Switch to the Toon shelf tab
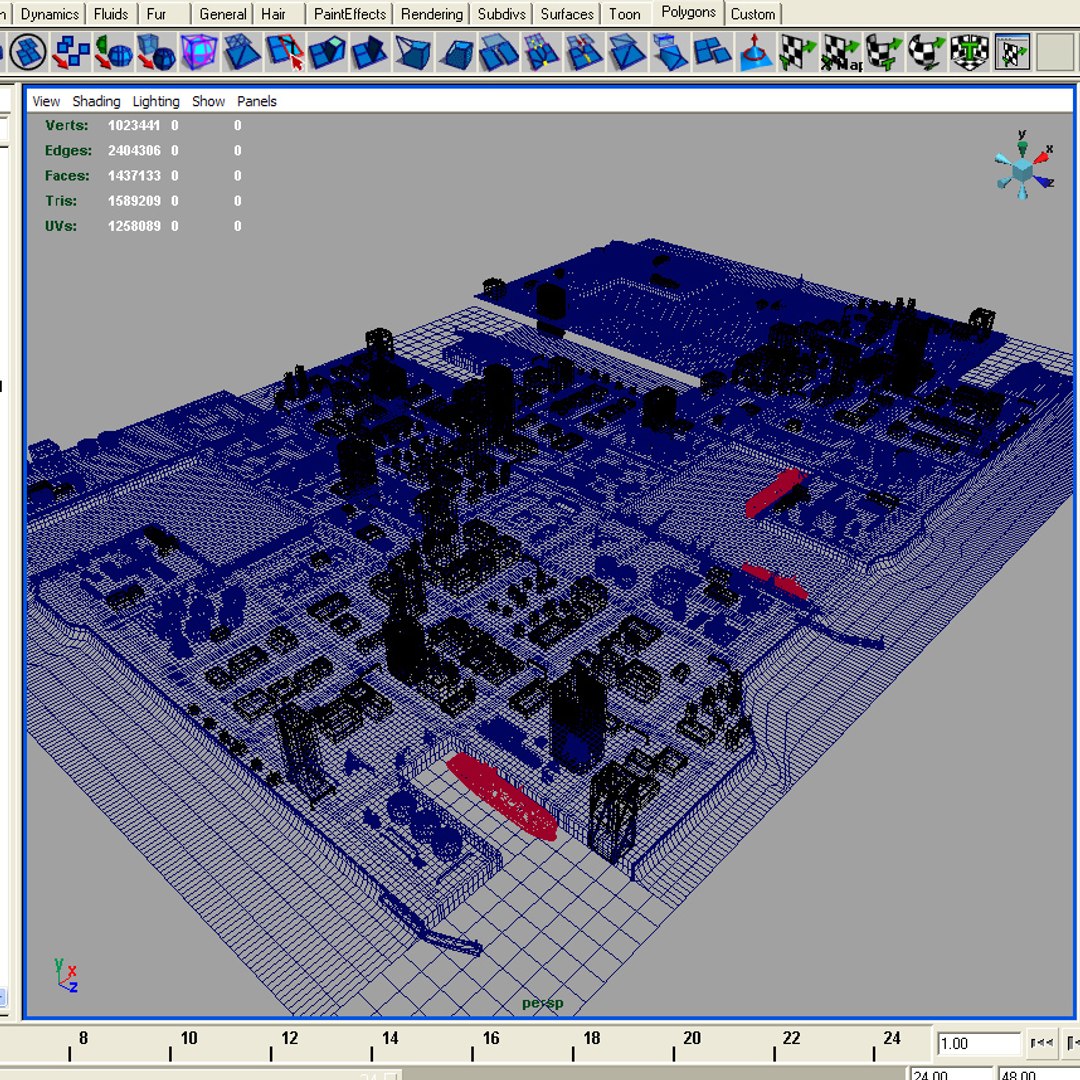This screenshot has width=1080, height=1080. pos(625,14)
